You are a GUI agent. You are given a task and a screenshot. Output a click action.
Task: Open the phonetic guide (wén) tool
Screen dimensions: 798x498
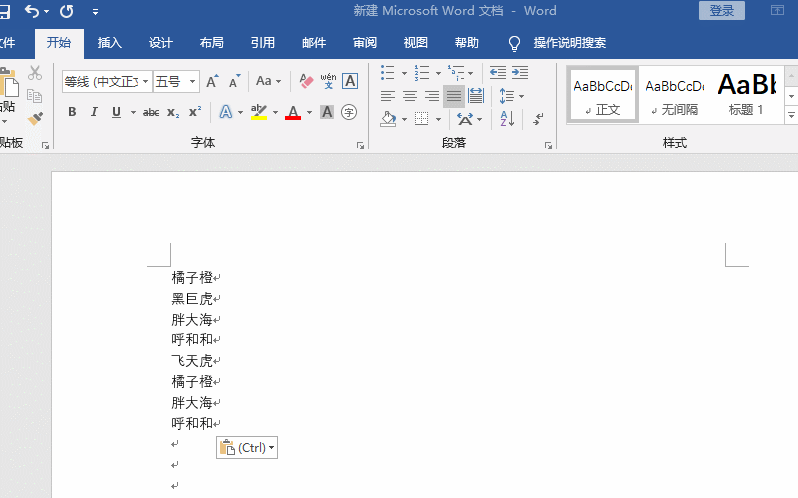[x=328, y=81]
